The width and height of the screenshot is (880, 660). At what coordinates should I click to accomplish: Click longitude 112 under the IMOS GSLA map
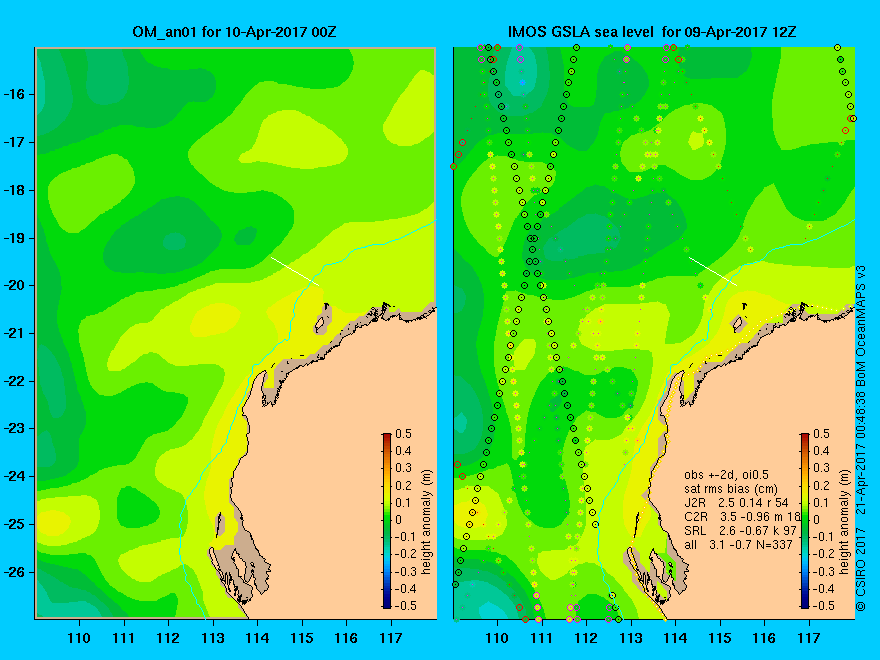(x=586, y=638)
